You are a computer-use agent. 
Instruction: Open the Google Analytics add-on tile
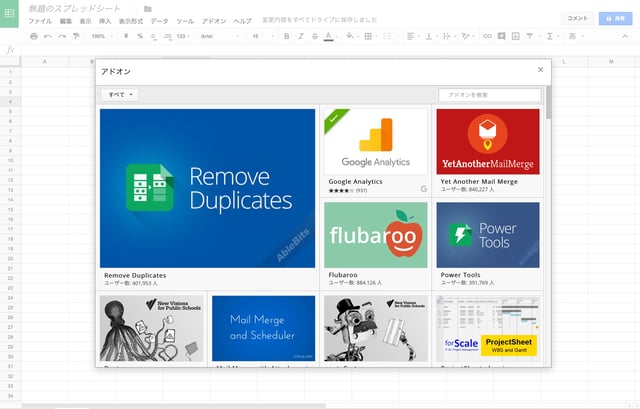[x=376, y=142]
